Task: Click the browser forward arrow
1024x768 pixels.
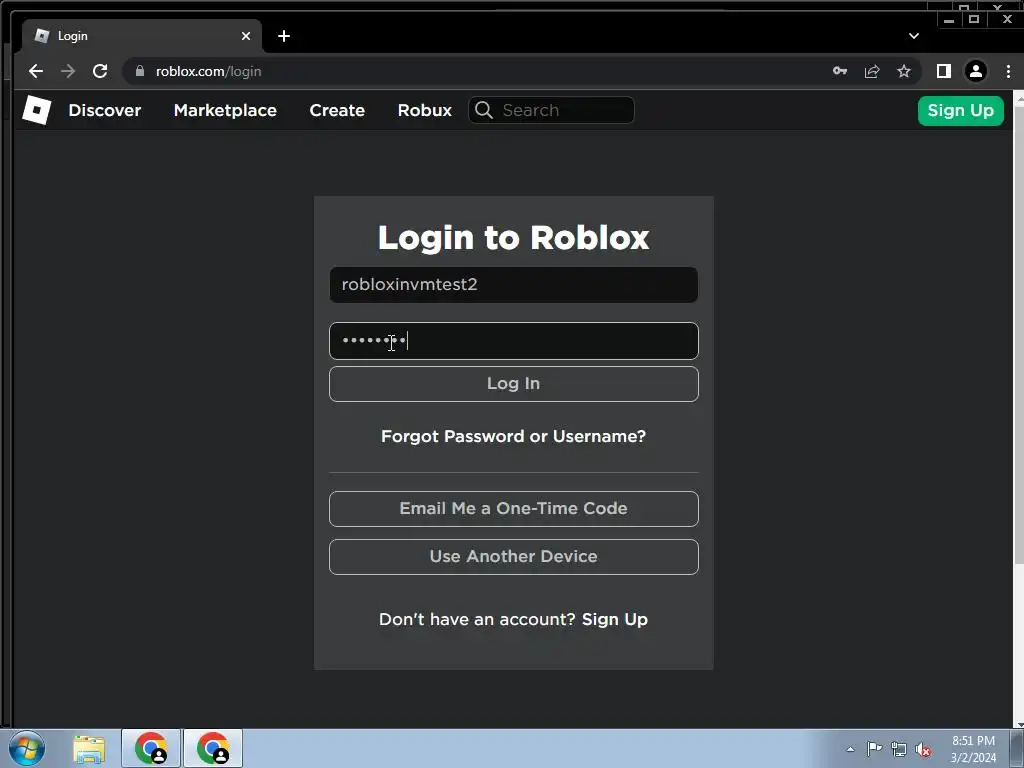Action: coord(68,71)
